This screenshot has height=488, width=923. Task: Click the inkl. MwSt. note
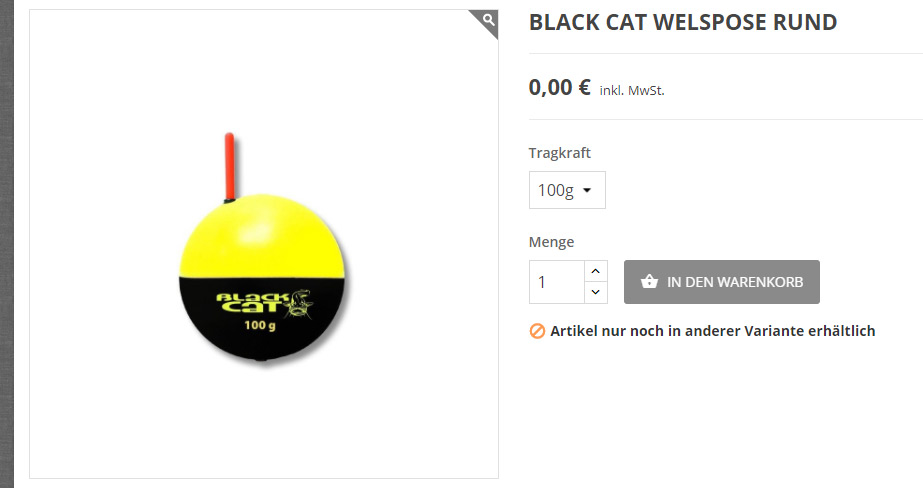(x=632, y=91)
